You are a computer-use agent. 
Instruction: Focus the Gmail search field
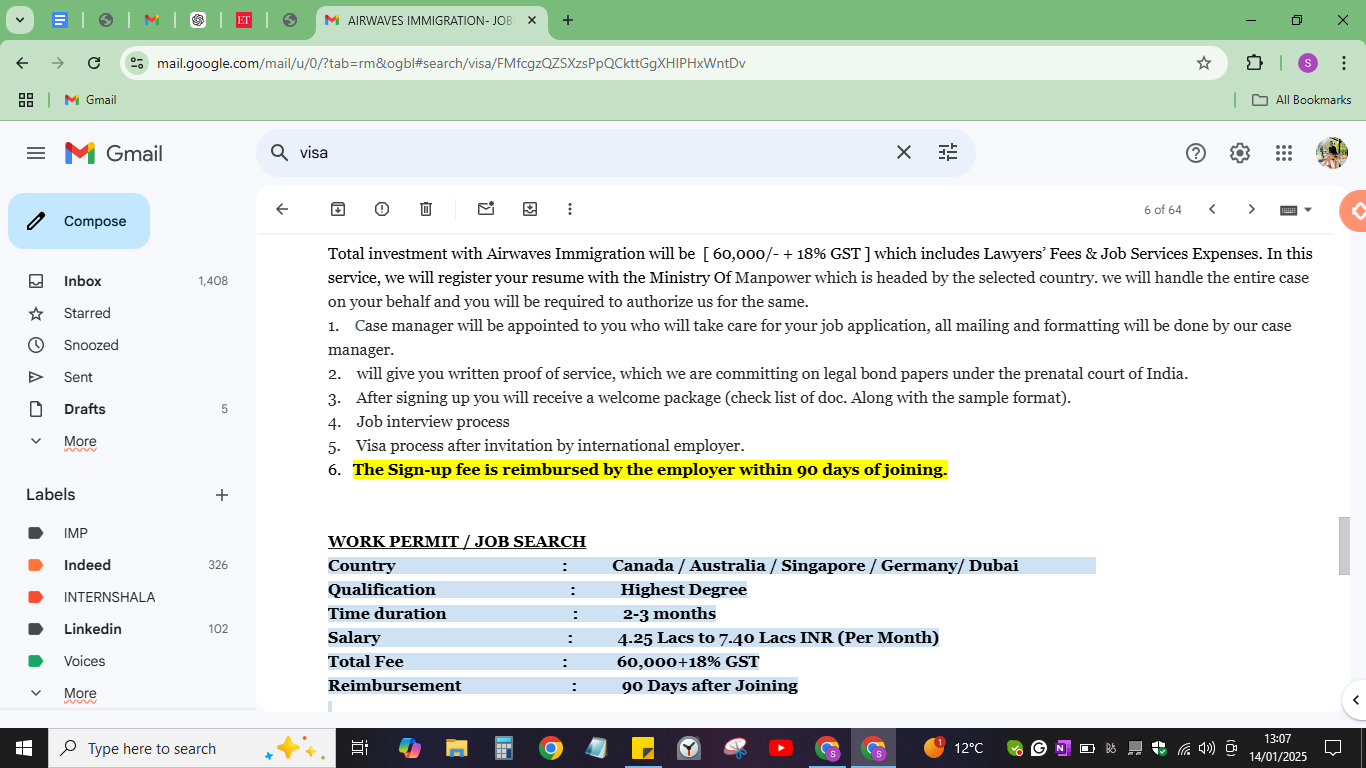click(590, 152)
